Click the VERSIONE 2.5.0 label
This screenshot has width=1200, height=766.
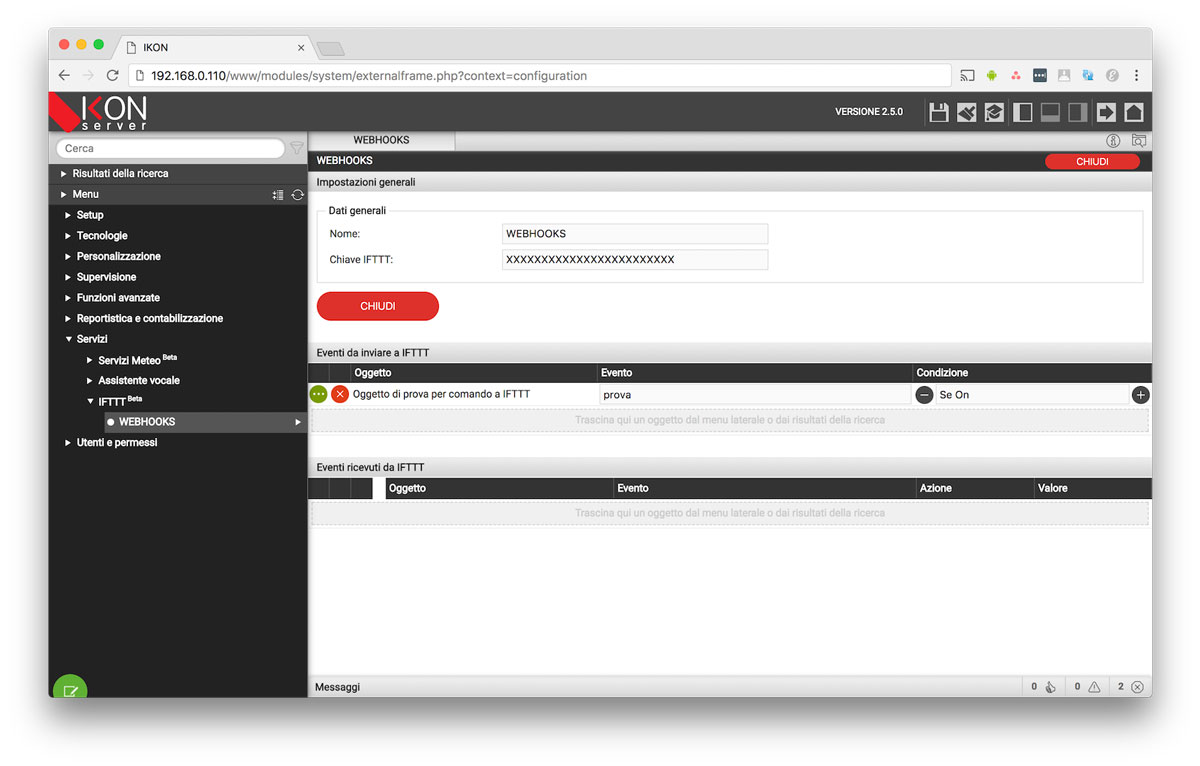869,112
